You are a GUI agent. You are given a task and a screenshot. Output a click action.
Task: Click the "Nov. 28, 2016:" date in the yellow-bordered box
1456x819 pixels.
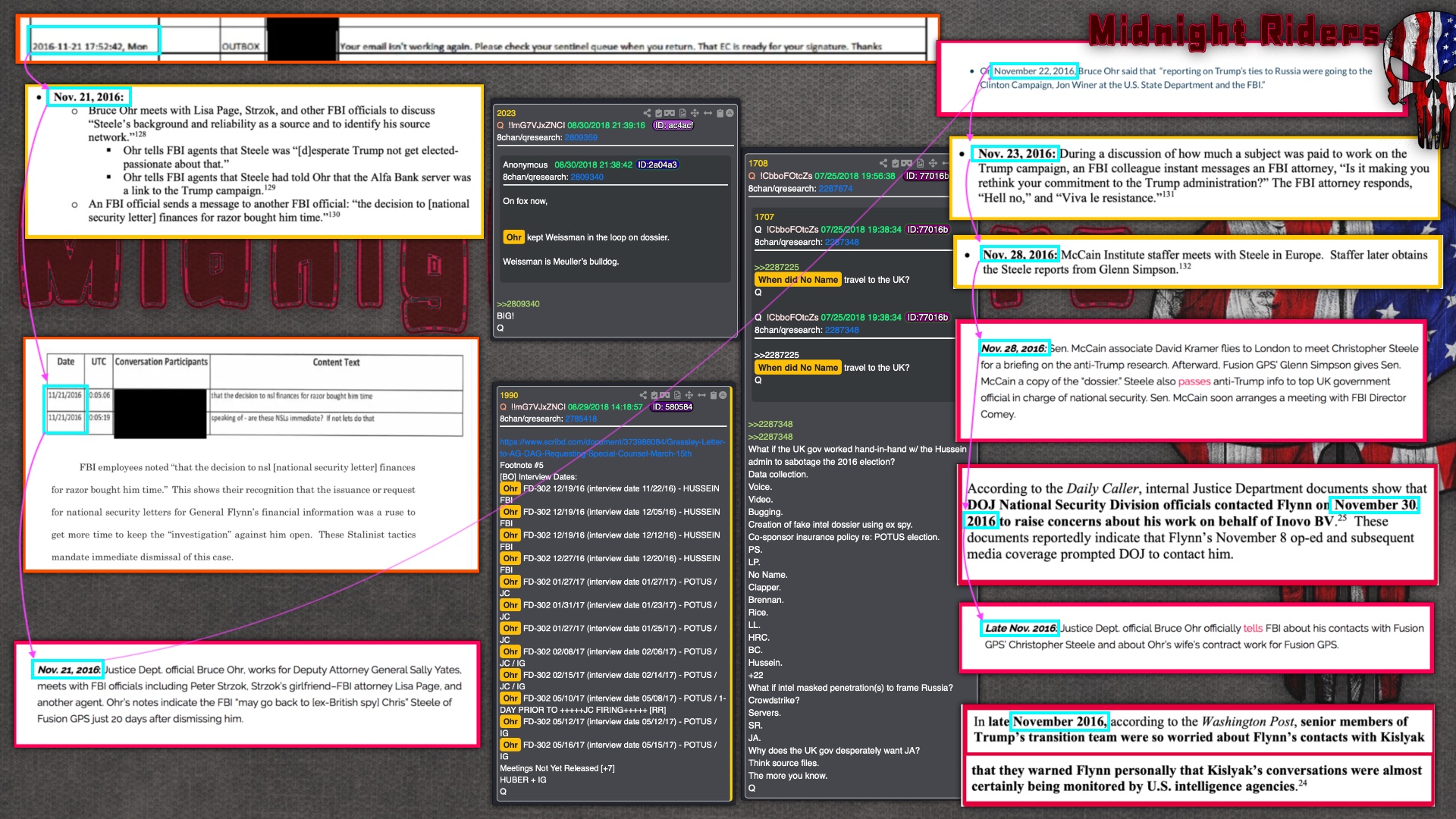1020,255
